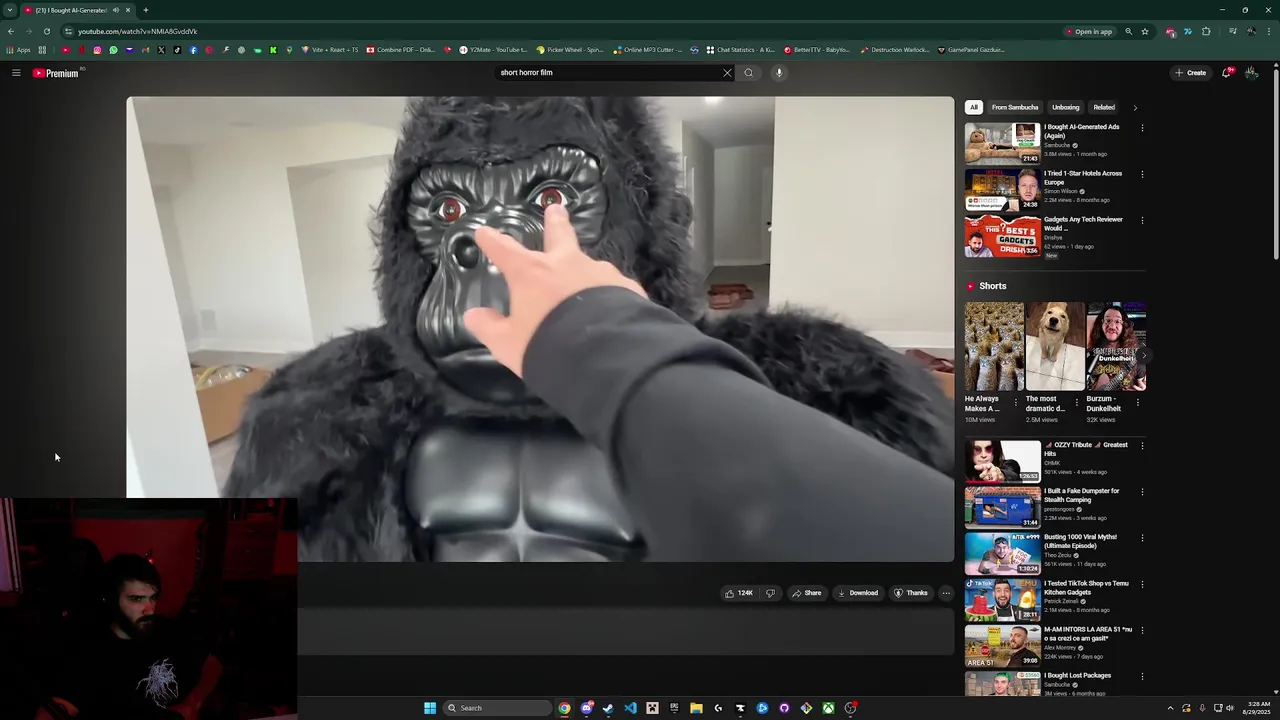Clear the search box with the X
This screenshot has height=720, width=1280.
[727, 73]
